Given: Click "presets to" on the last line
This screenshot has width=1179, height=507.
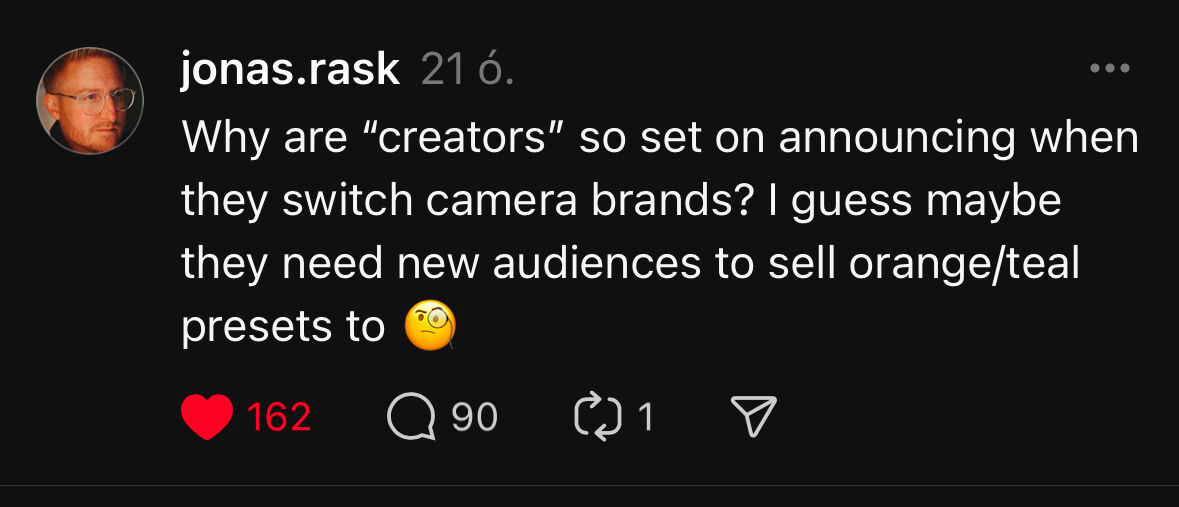Looking at the screenshot, I should pos(283,327).
